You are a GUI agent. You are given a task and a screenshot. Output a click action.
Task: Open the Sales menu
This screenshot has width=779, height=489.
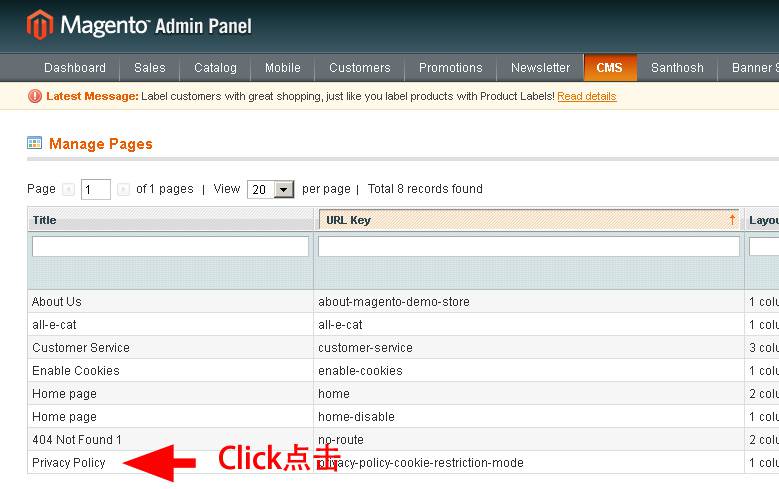(150, 68)
